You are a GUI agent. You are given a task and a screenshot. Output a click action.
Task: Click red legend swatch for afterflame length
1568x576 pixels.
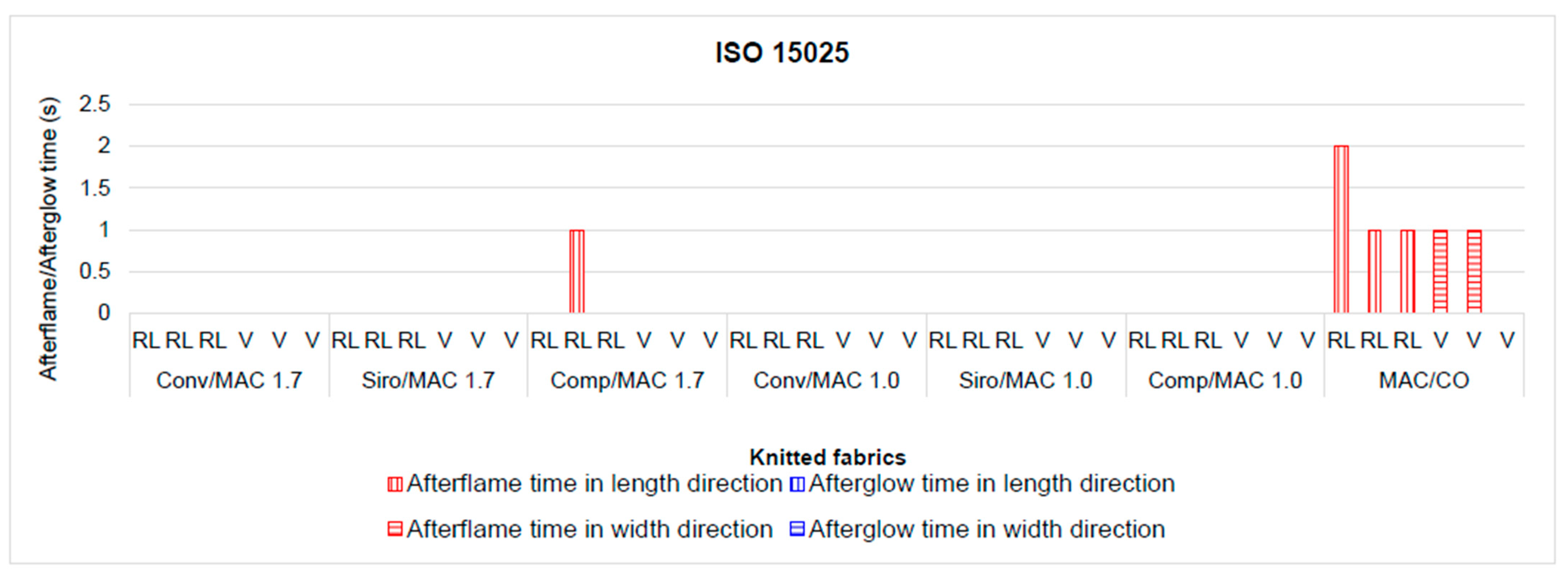tap(395, 484)
